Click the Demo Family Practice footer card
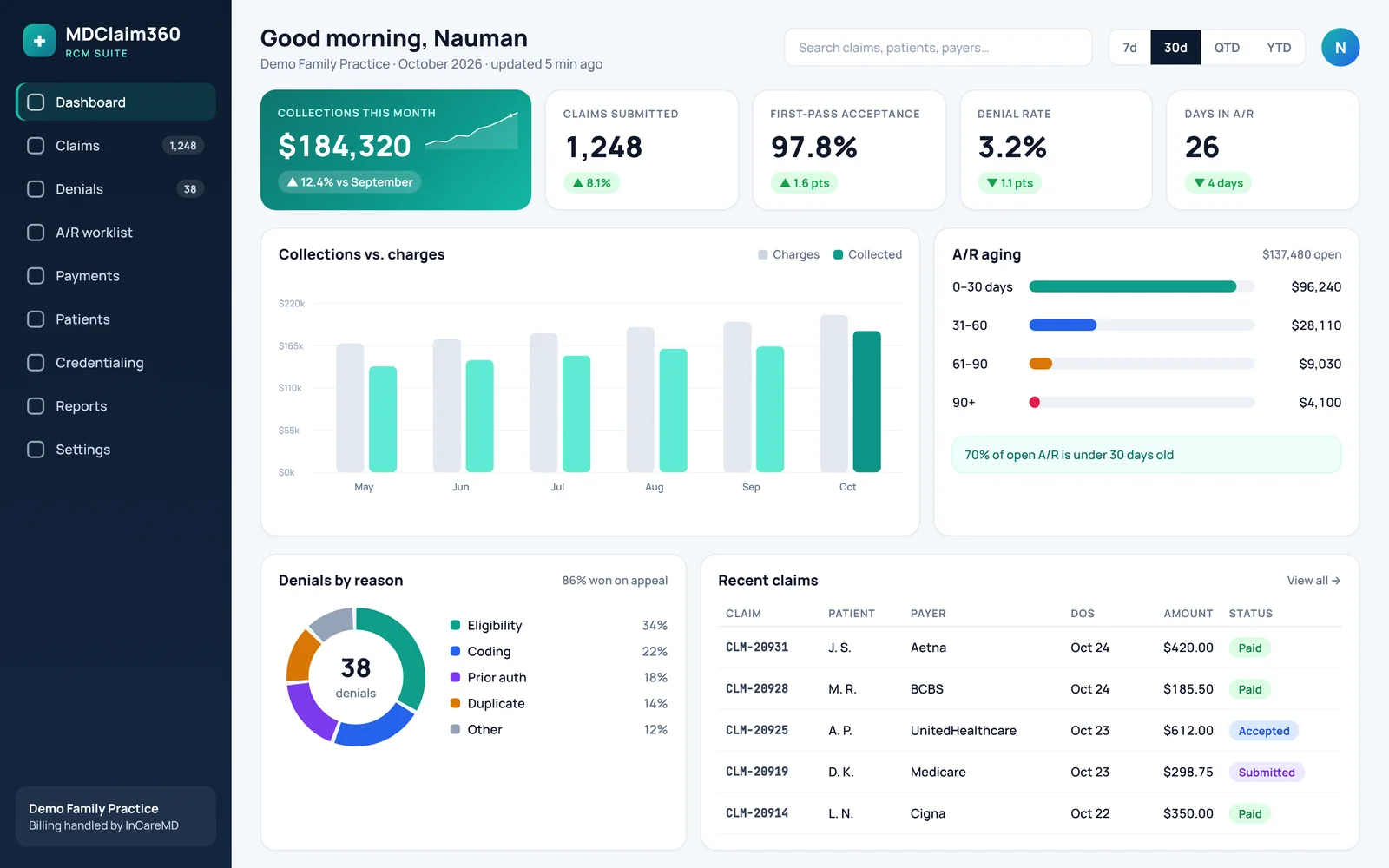The width and height of the screenshot is (1389, 868). pyautogui.click(x=115, y=816)
